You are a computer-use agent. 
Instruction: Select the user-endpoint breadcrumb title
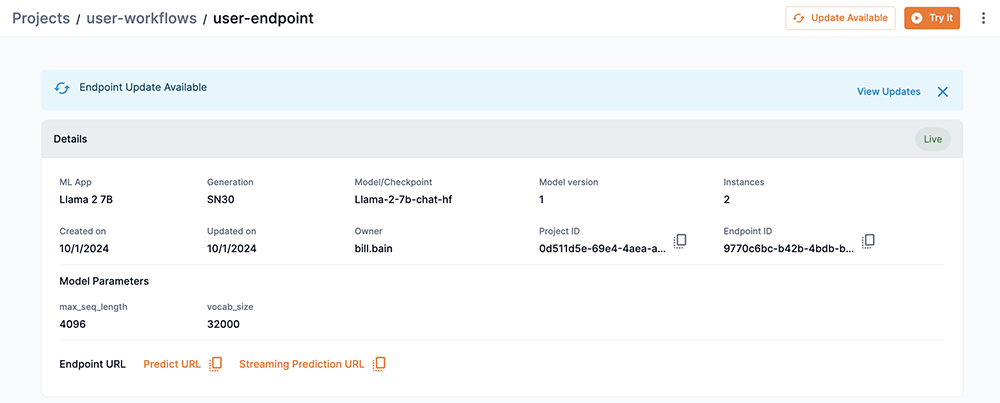[263, 18]
